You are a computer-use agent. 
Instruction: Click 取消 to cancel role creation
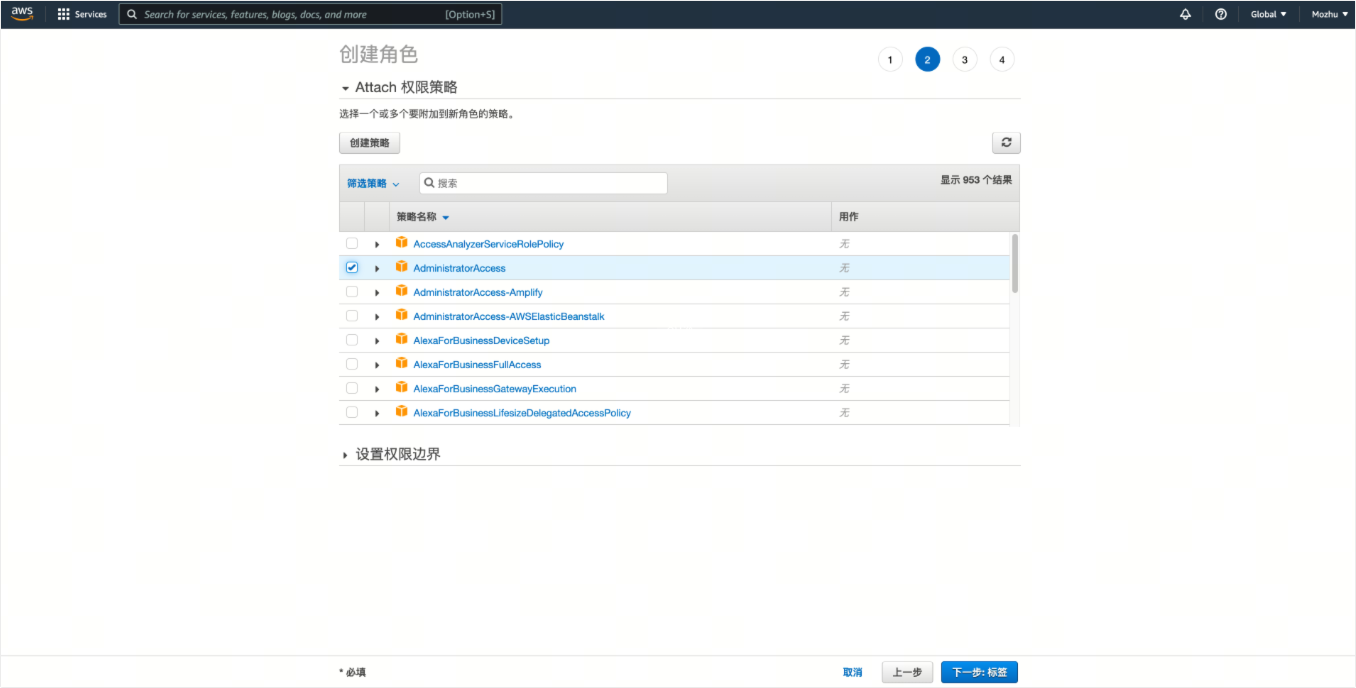(x=852, y=673)
